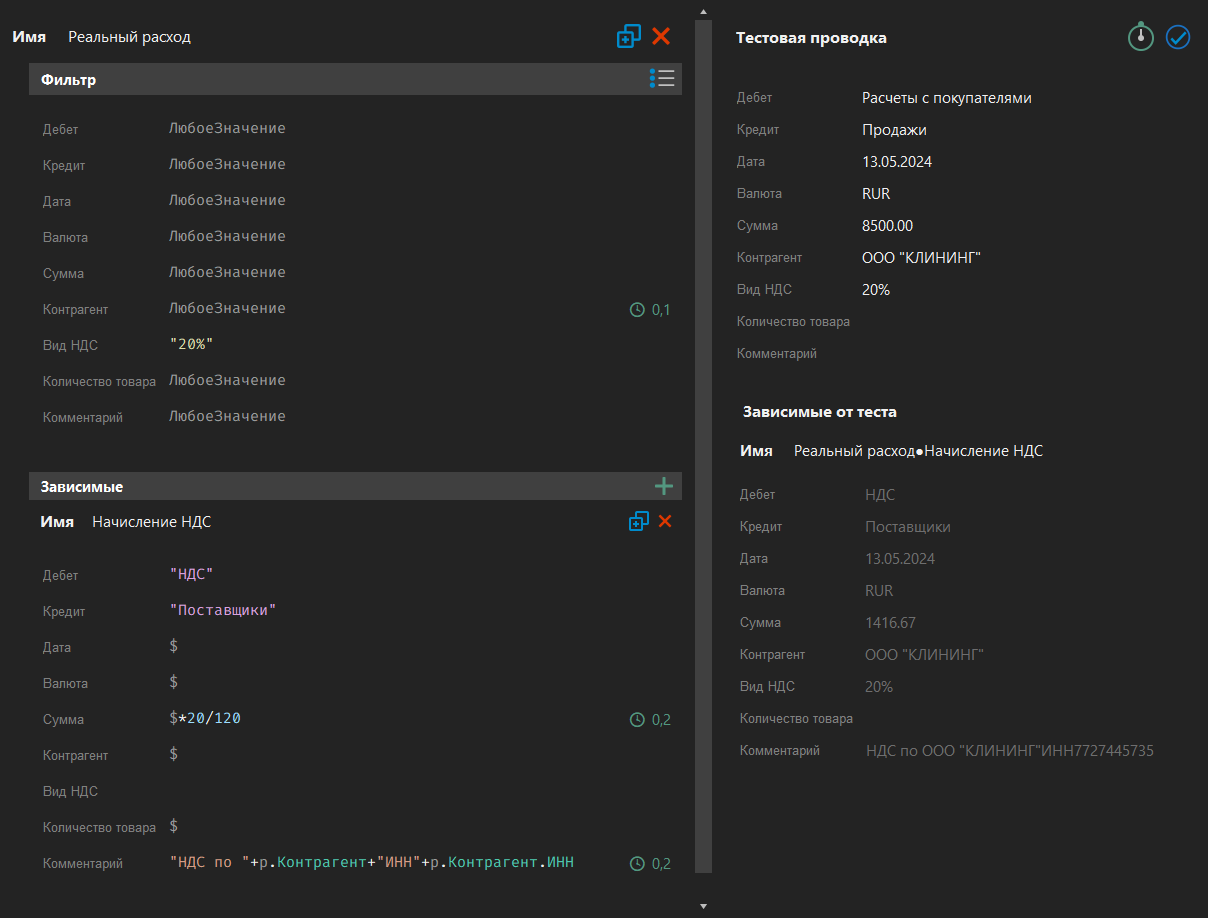Open the Кредит filter "ЛюбоеЗначение" selector

pos(228,165)
